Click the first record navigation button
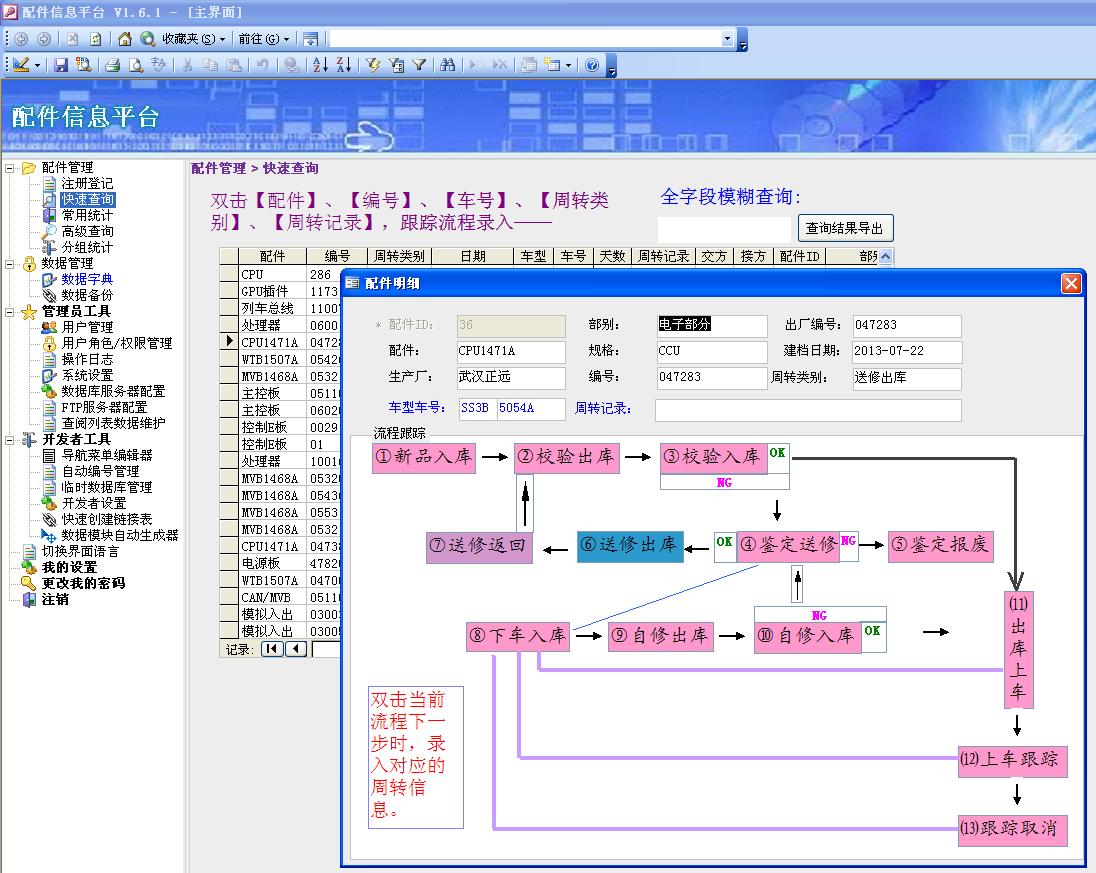This screenshot has width=1096, height=873. click(x=271, y=649)
